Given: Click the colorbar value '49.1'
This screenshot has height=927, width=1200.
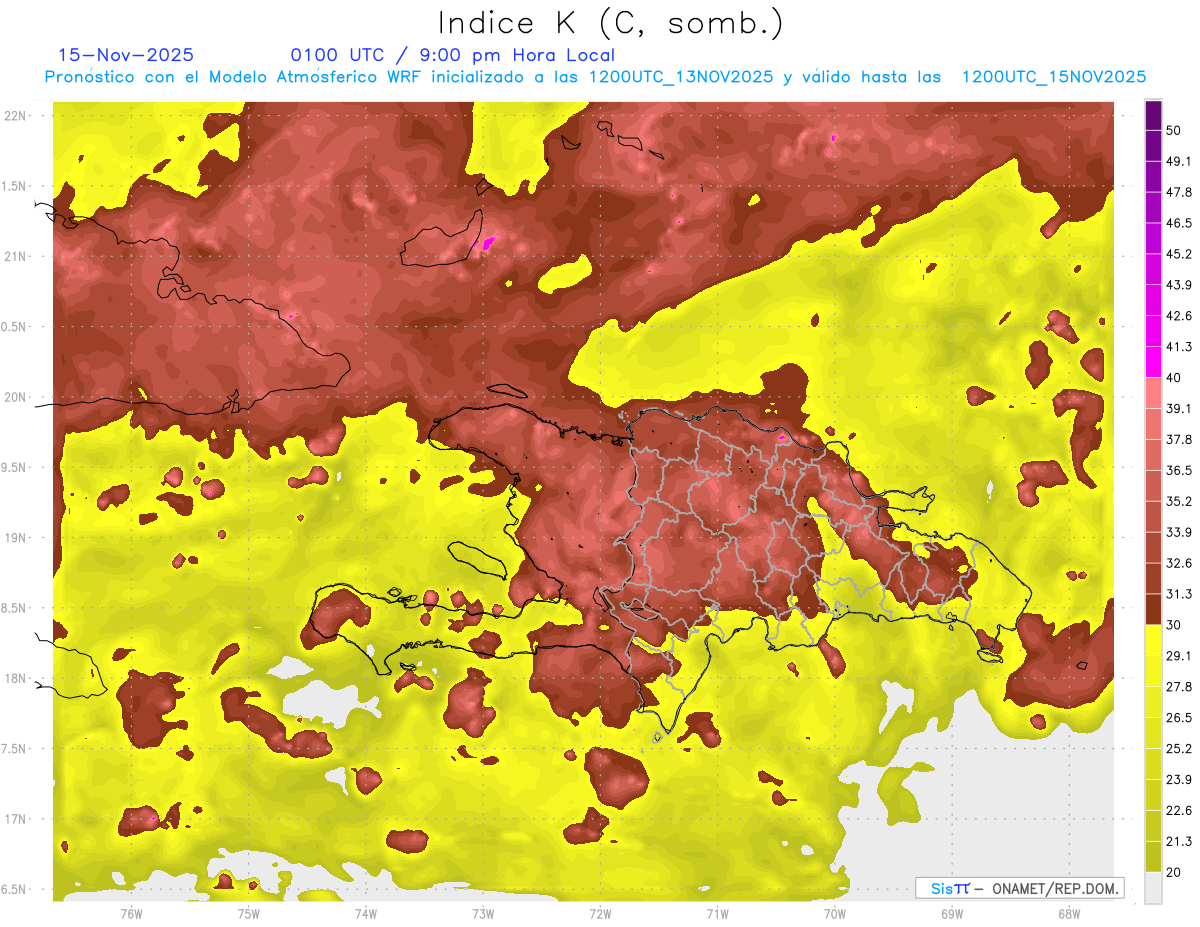Looking at the screenshot, I should [1178, 161].
